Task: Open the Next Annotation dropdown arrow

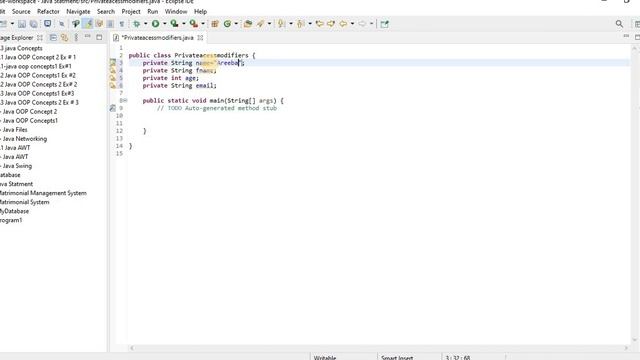Action: point(291,24)
